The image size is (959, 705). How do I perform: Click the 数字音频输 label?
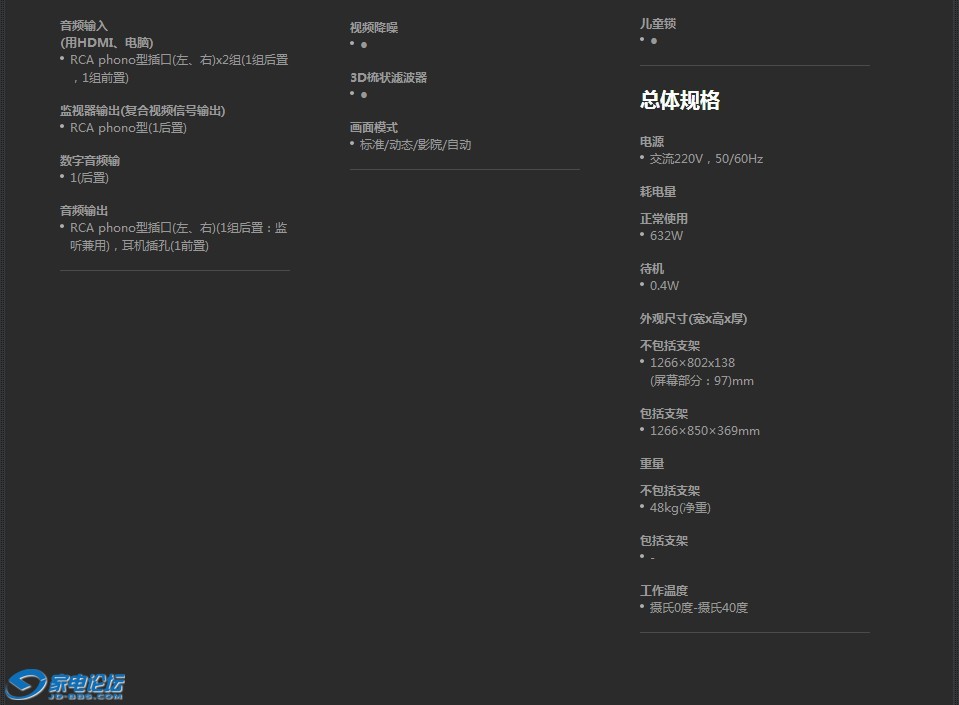click(x=90, y=160)
